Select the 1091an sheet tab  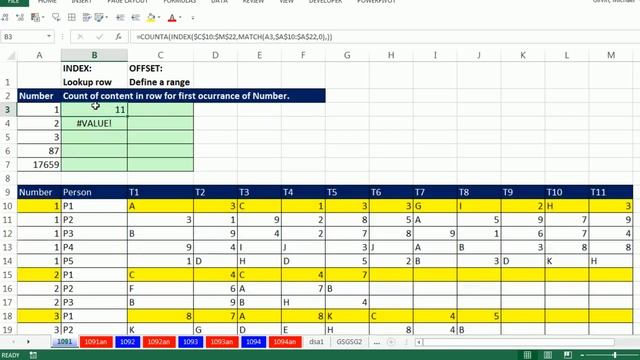click(x=96, y=342)
